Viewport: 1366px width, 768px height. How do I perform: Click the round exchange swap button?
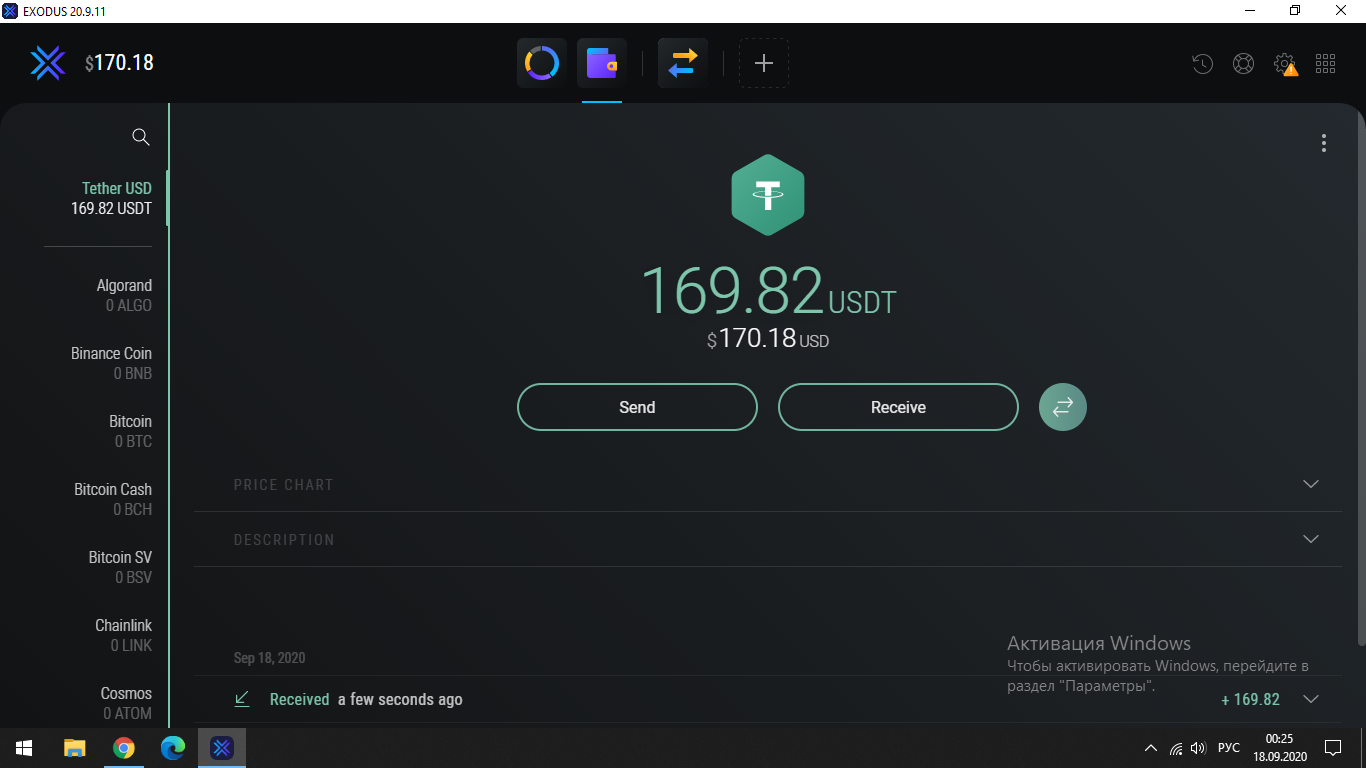pyautogui.click(x=1062, y=407)
